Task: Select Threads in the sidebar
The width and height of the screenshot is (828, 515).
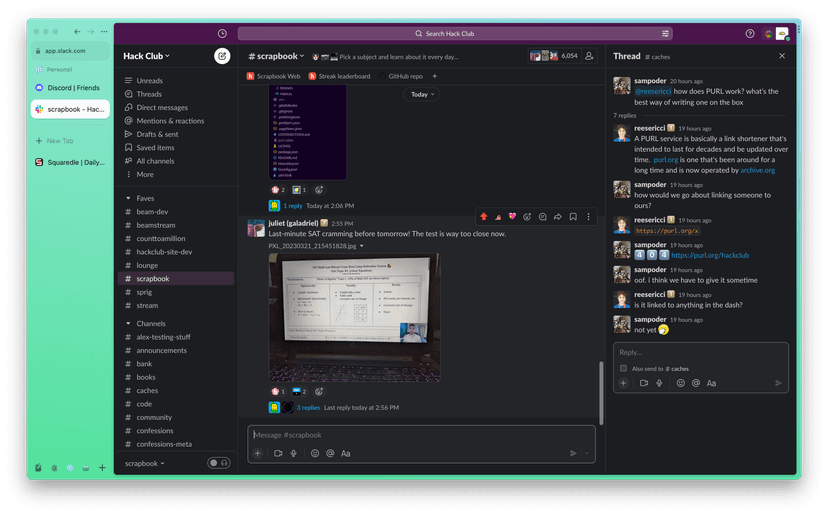Action: [x=149, y=94]
